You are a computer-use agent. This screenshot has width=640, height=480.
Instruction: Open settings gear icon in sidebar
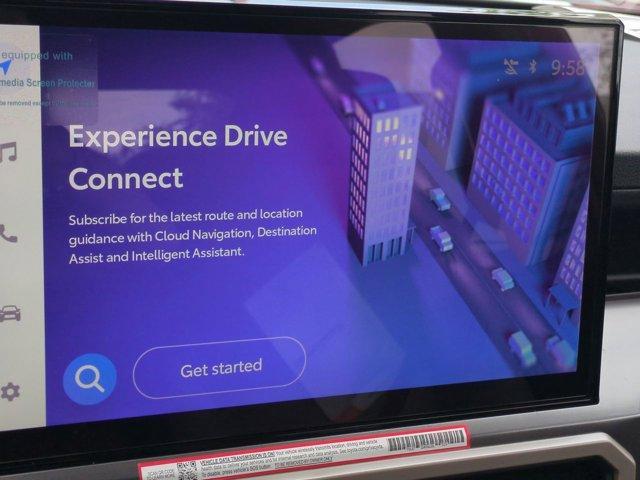click(10, 392)
